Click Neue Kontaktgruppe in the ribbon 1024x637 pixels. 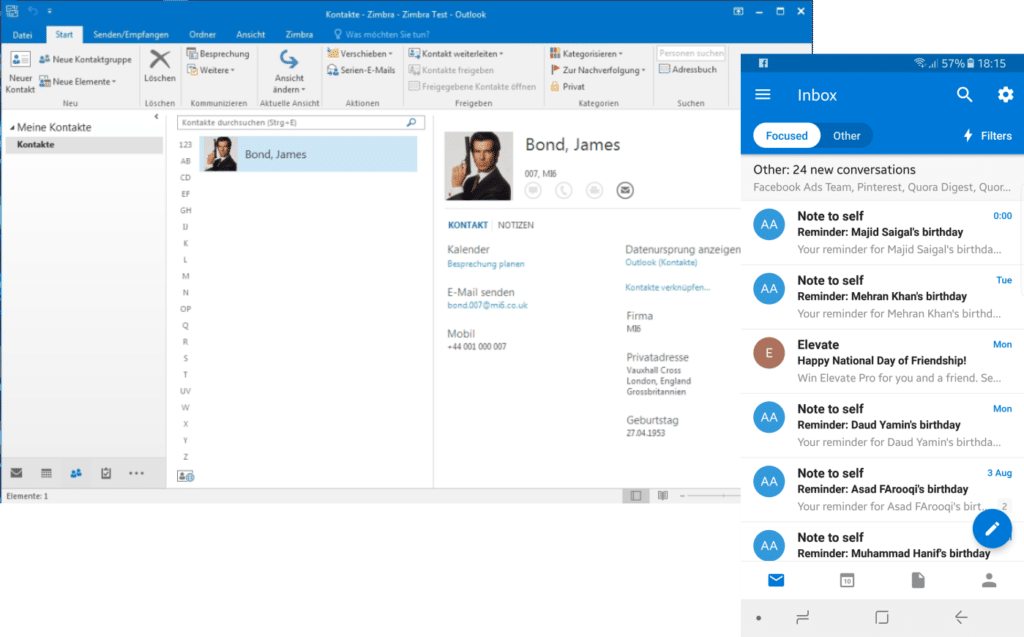pyautogui.click(x=85, y=59)
